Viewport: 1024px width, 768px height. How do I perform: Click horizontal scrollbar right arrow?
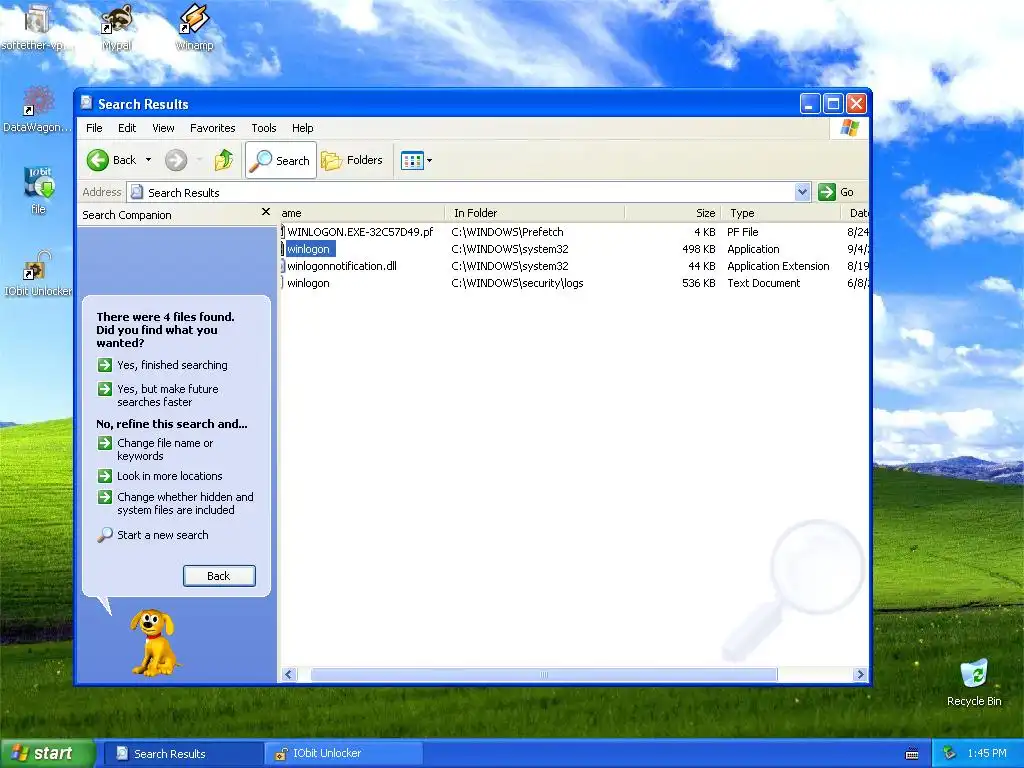pyautogui.click(x=860, y=675)
